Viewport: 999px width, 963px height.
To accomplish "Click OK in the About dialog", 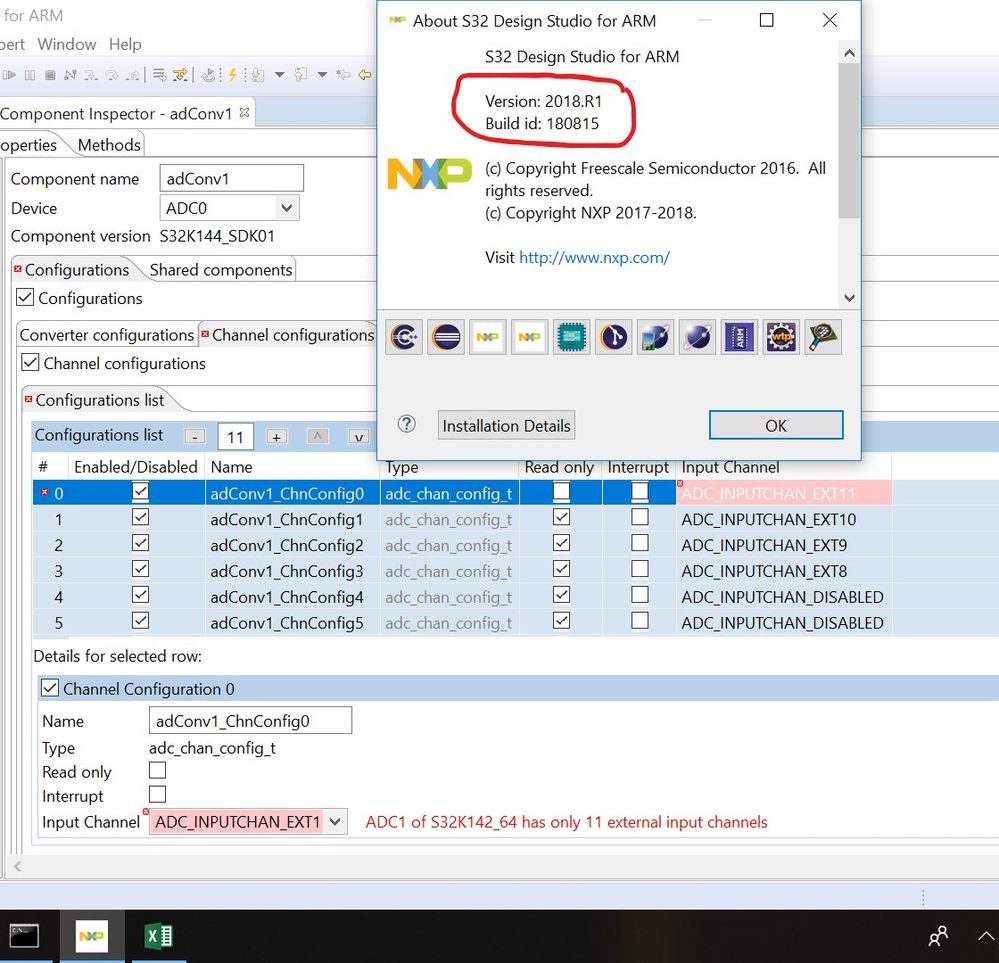I will click(x=776, y=425).
